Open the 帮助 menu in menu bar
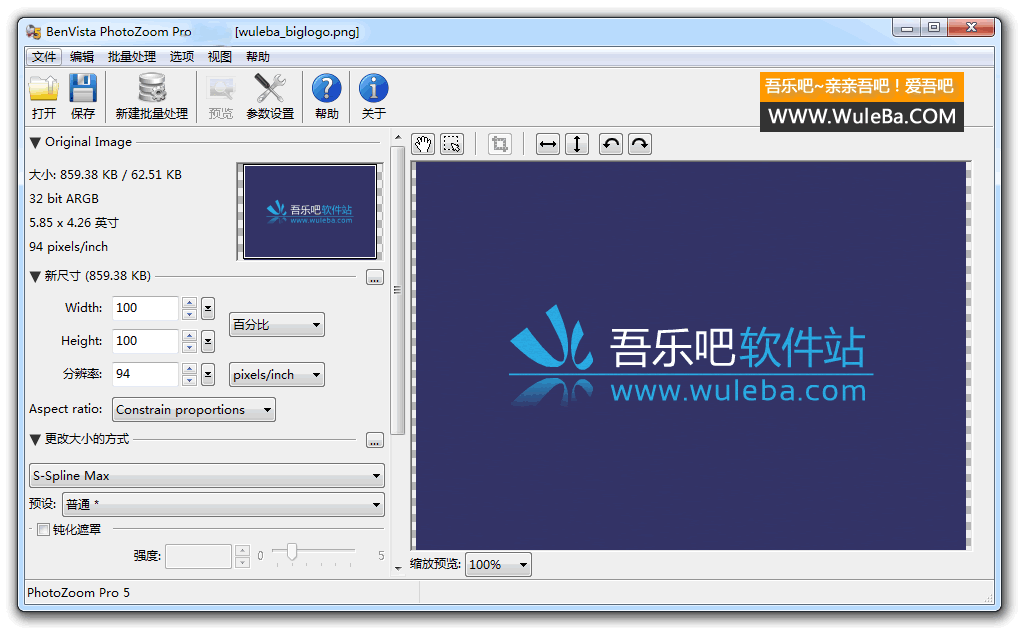 coord(258,56)
